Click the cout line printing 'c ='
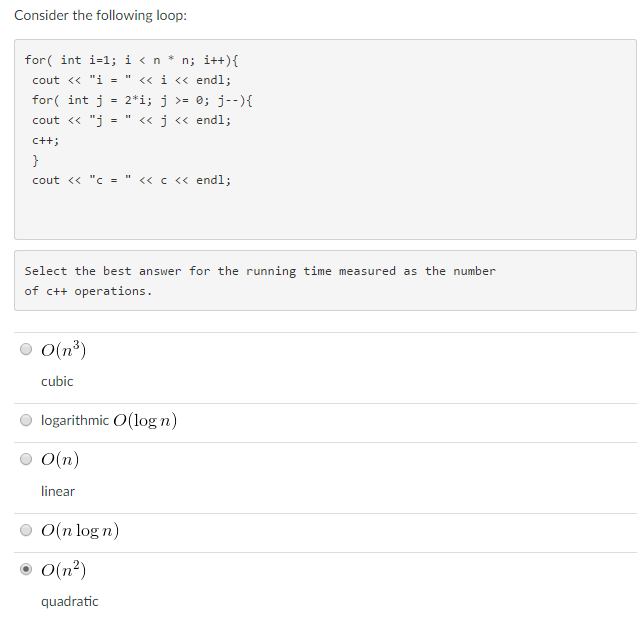This screenshot has height=622, width=642. point(131,180)
